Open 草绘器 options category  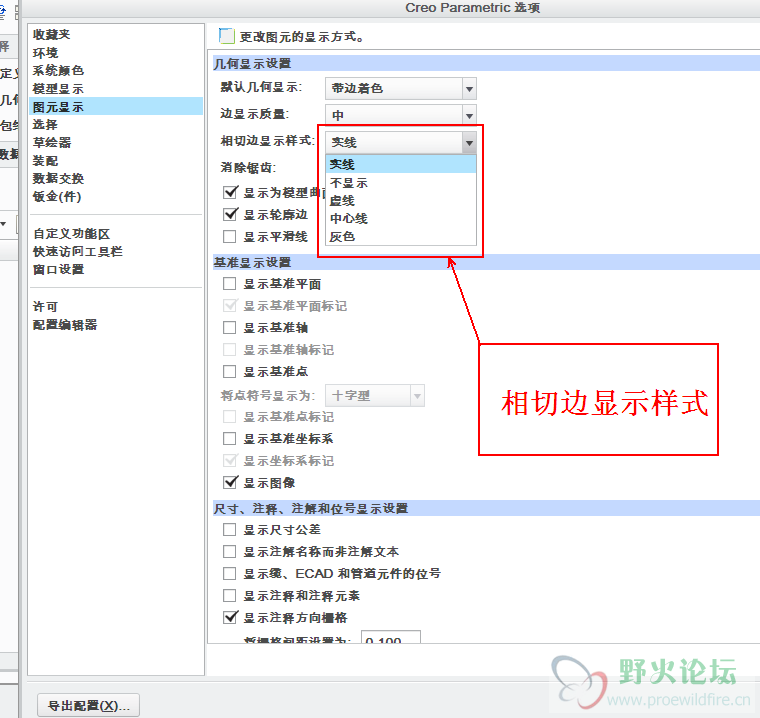tap(52, 143)
